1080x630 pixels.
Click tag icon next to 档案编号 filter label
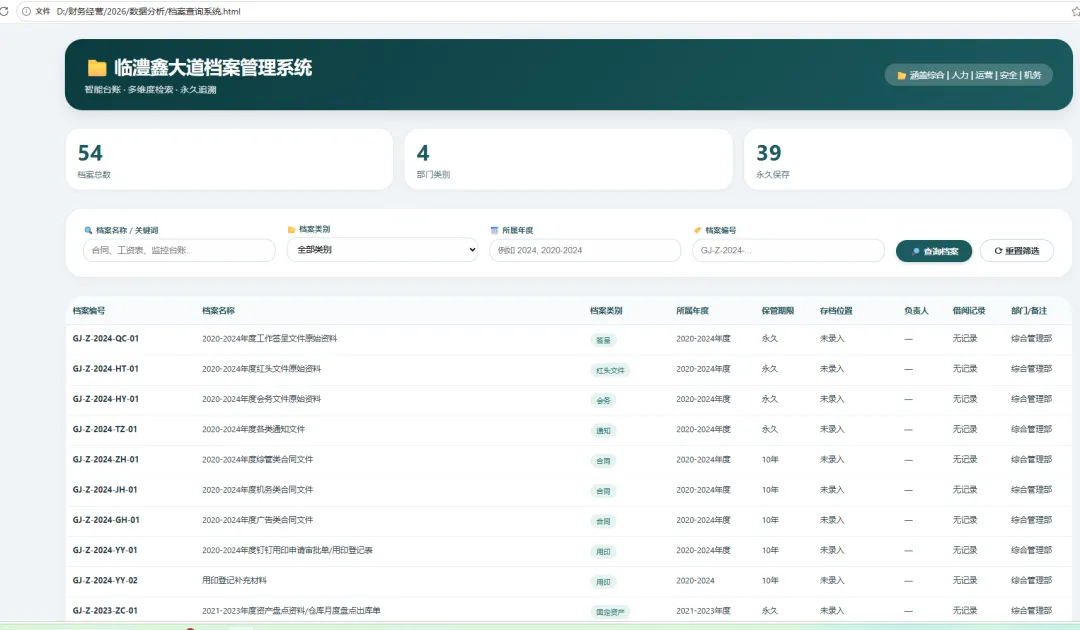pos(697,230)
